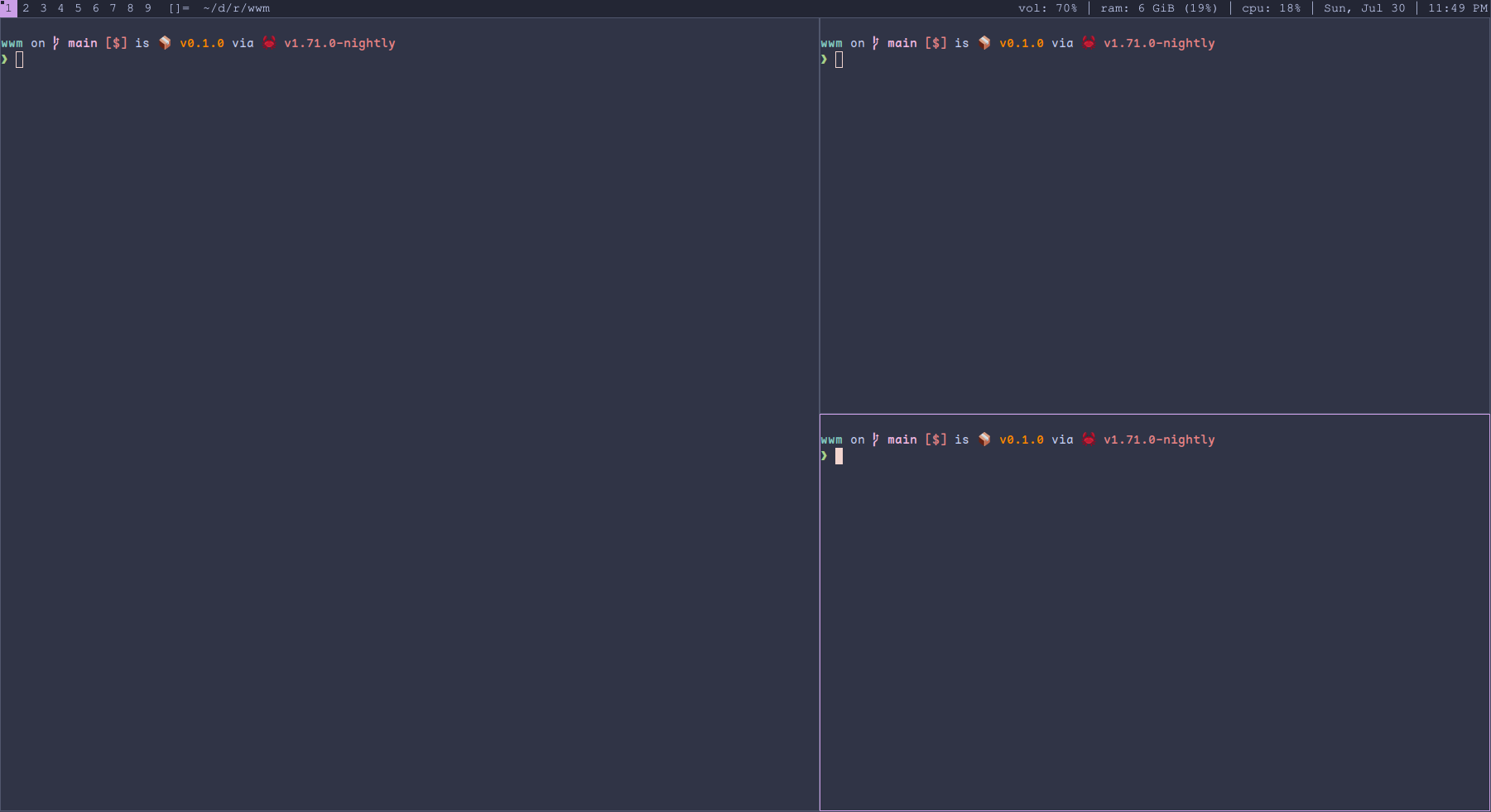Click the cpu: 18% status entry
Screen dimensions: 1491x812
1271,8
